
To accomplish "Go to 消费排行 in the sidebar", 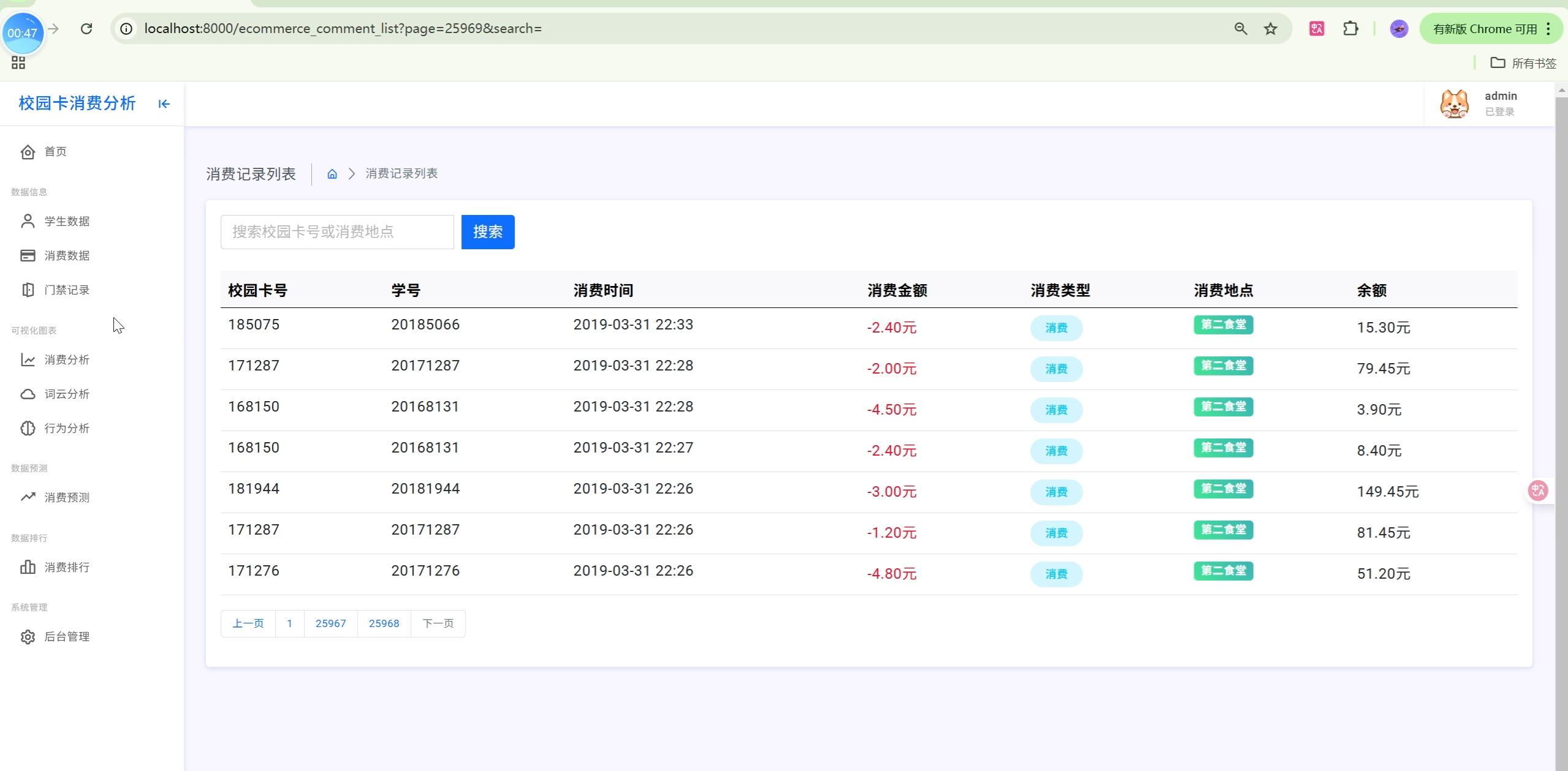I will [x=67, y=567].
